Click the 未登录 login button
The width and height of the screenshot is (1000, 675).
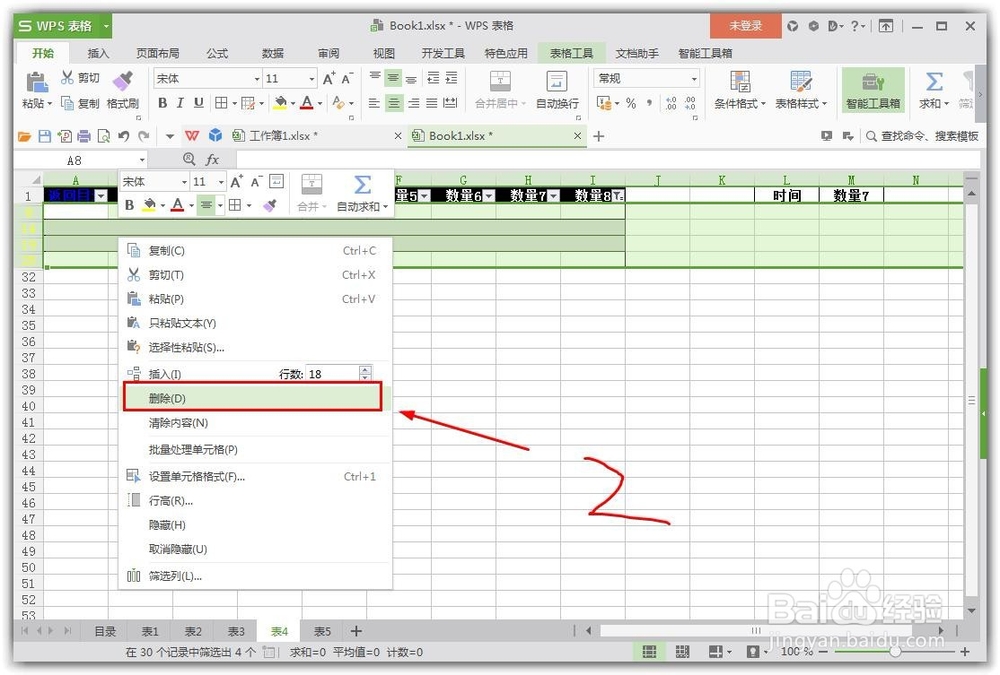pyautogui.click(x=746, y=26)
